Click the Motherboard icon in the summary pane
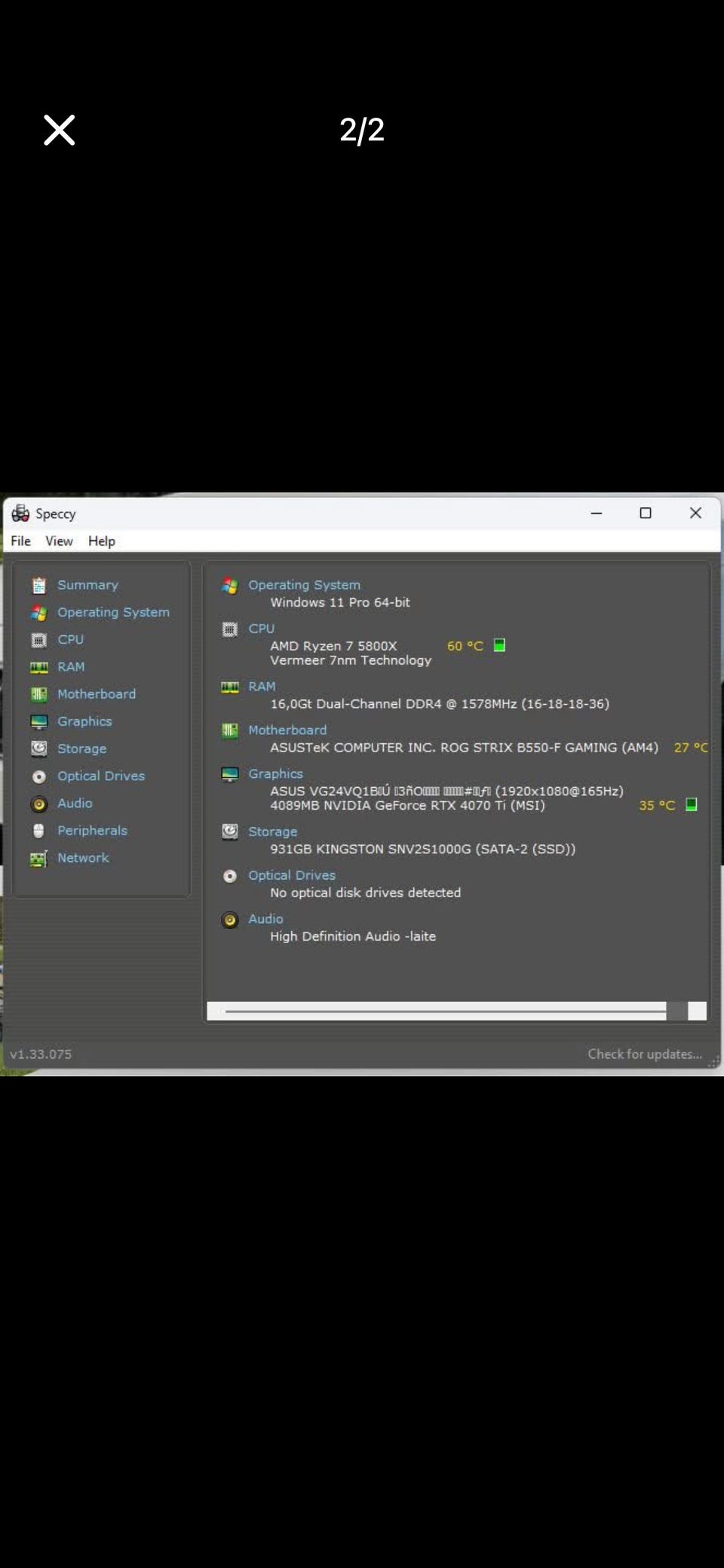 (x=230, y=730)
